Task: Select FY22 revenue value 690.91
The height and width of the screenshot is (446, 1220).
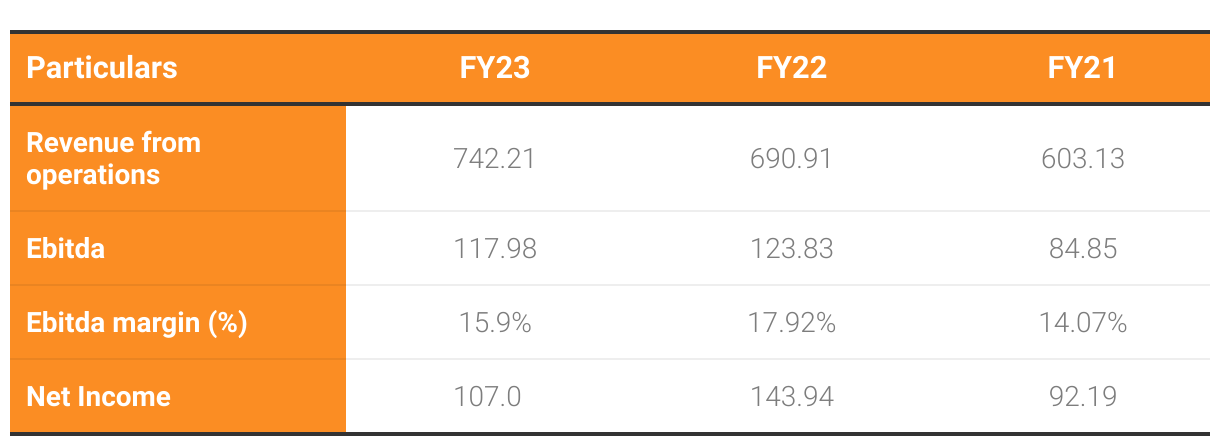Action: click(x=791, y=159)
